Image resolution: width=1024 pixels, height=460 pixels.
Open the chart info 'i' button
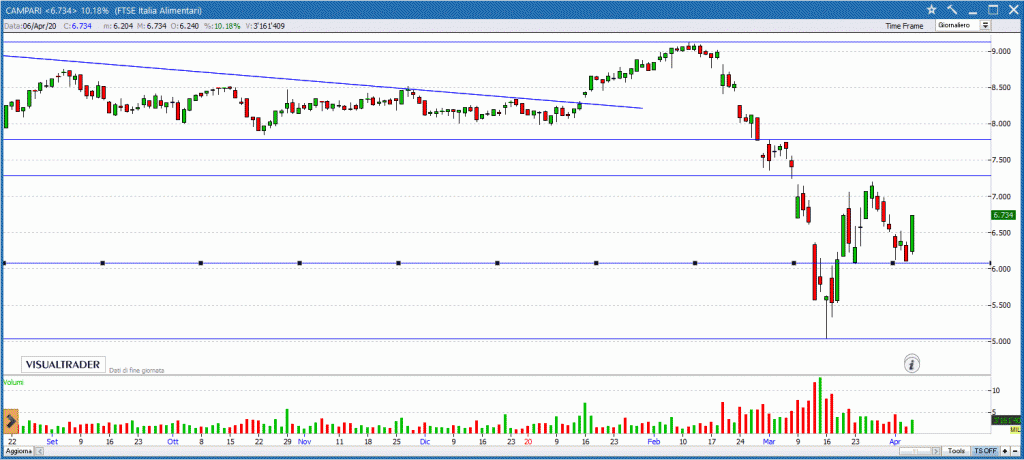point(912,363)
